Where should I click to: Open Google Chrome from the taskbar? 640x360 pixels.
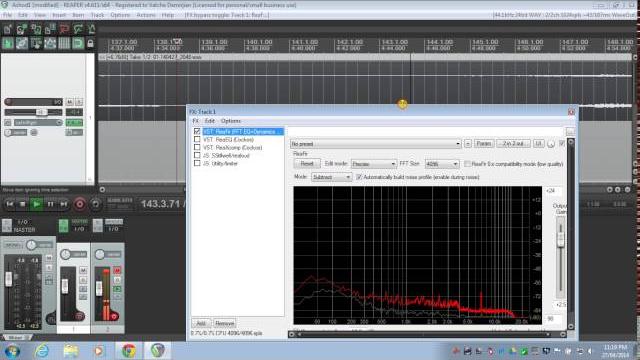pyautogui.click(x=129, y=351)
